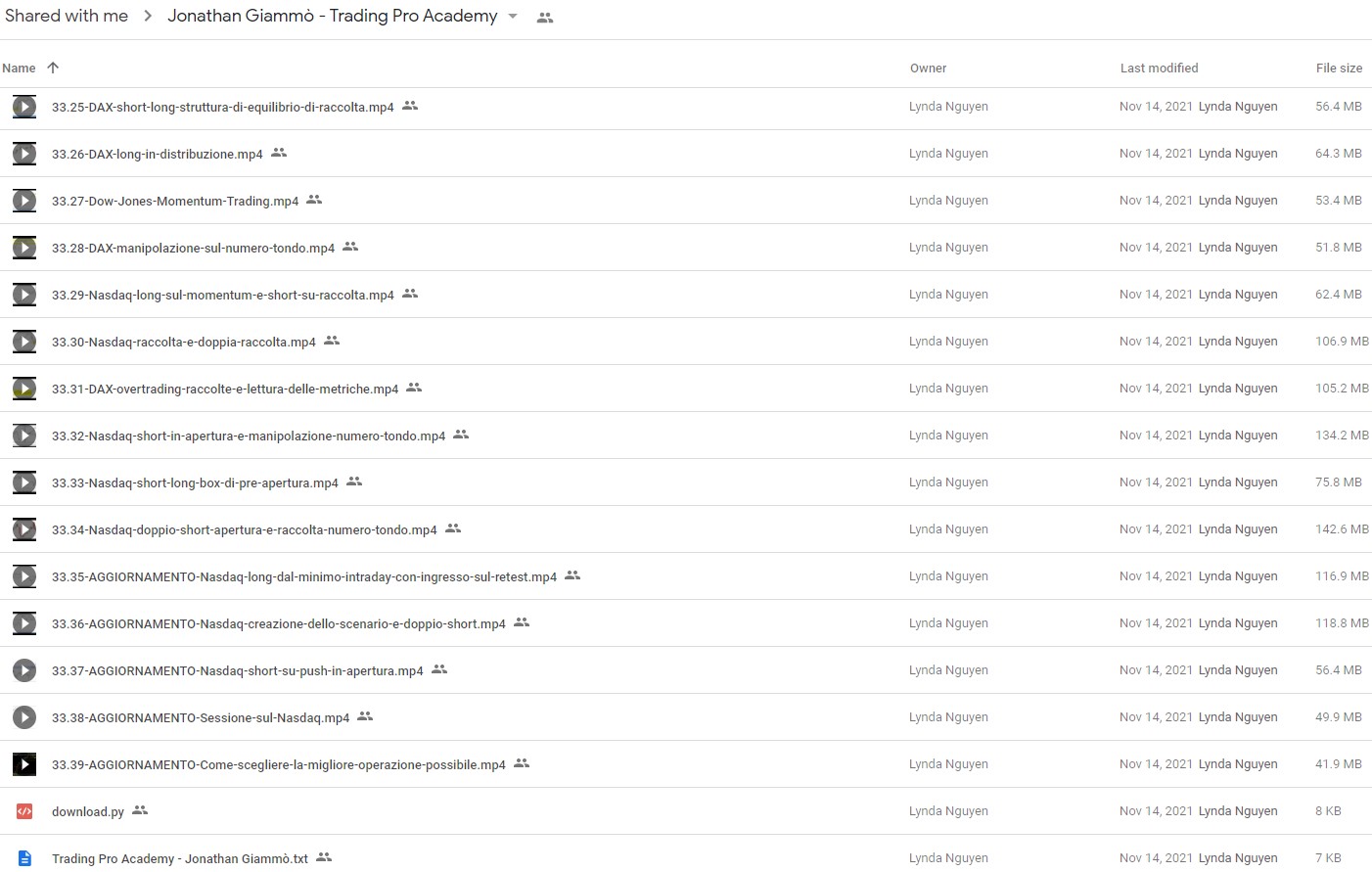Select file 33.26-DAX-long-in-distribuzione.mp4
The width and height of the screenshot is (1372, 872).
(x=158, y=155)
